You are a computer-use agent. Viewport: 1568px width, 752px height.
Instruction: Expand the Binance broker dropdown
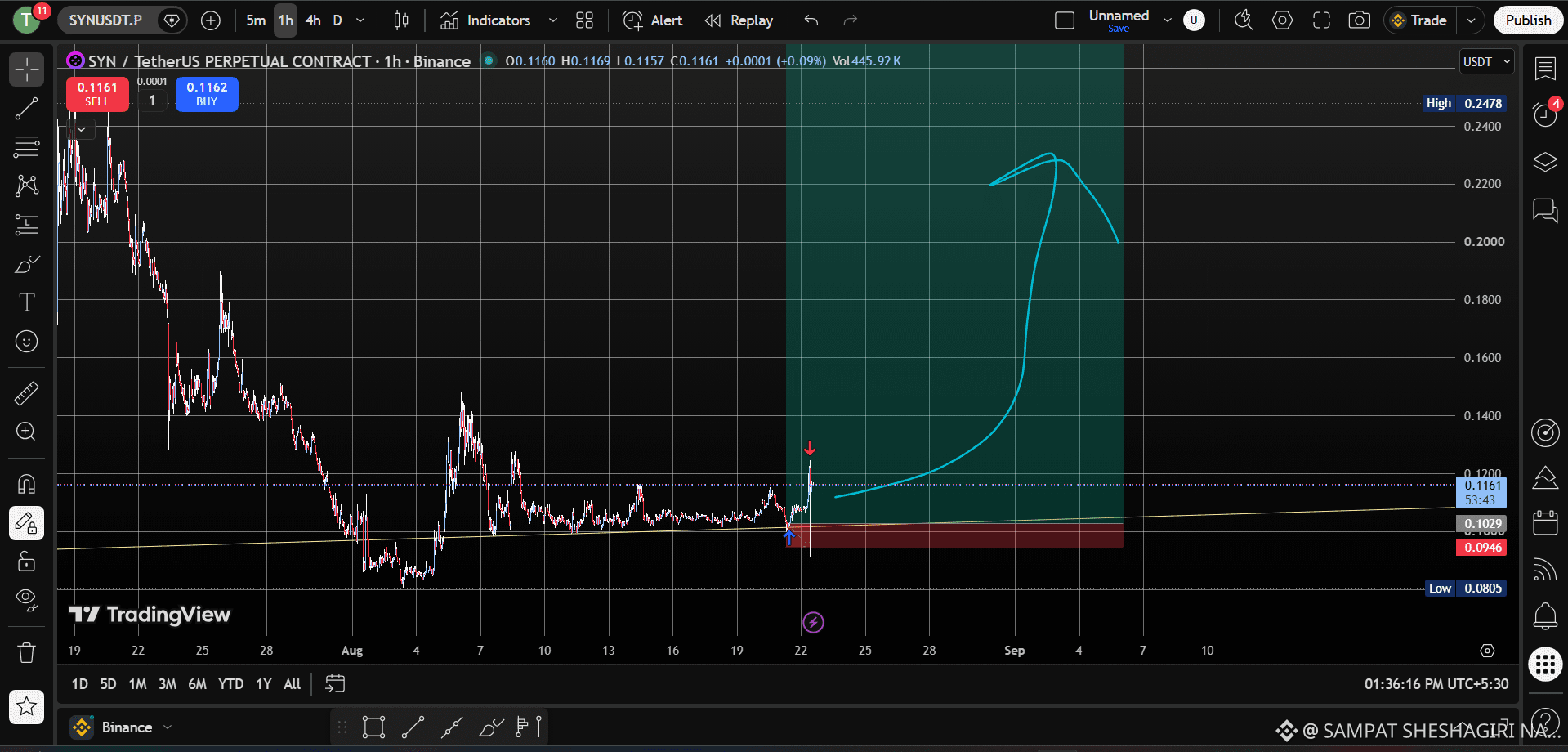[x=121, y=727]
